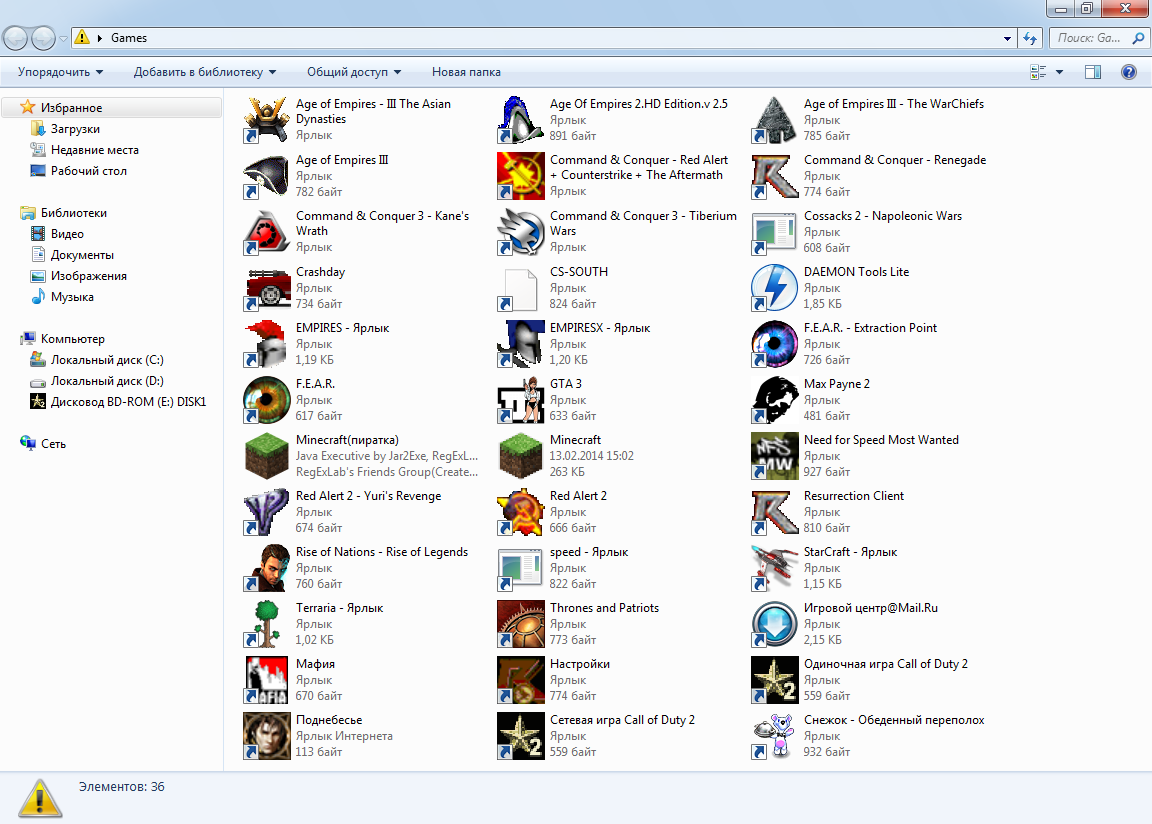Click the Red Alert 2 hammer and sickle icon

(521, 512)
